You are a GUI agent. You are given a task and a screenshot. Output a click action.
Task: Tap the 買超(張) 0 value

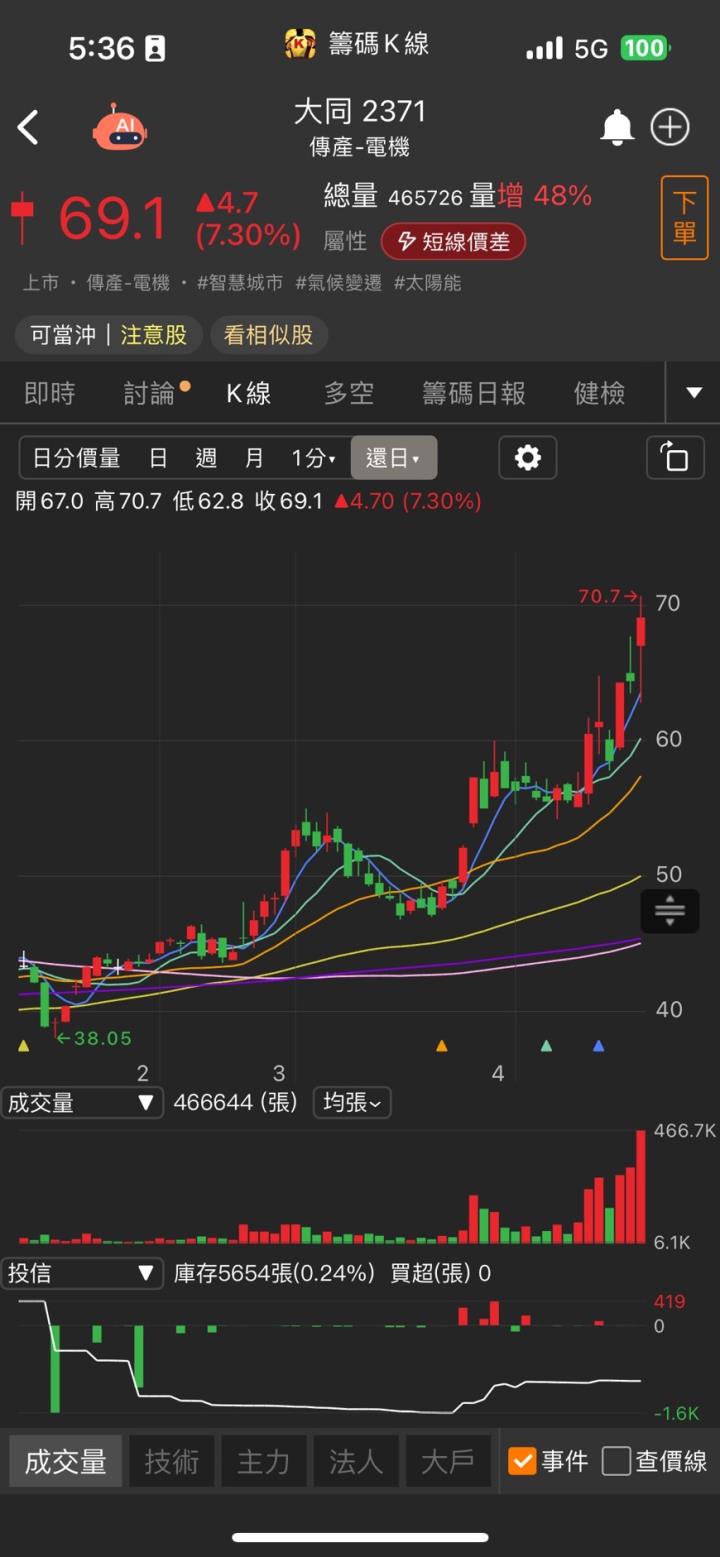coord(441,1273)
